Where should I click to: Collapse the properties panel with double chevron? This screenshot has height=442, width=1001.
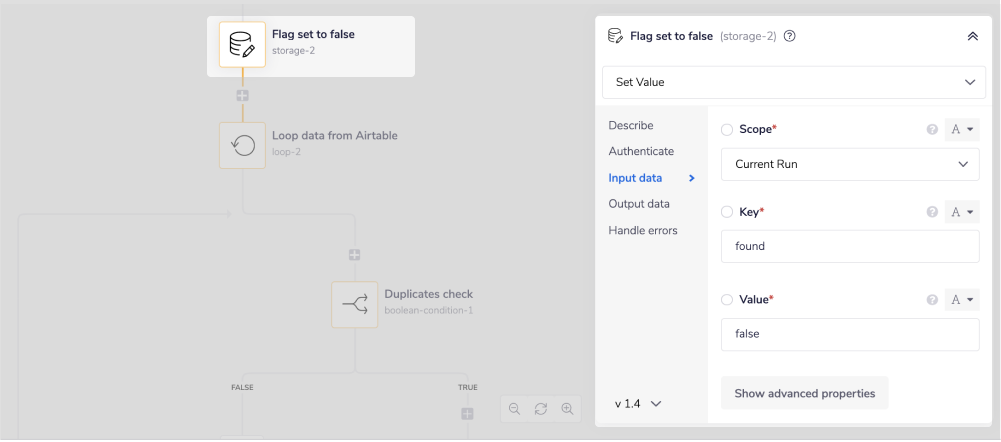point(973,36)
